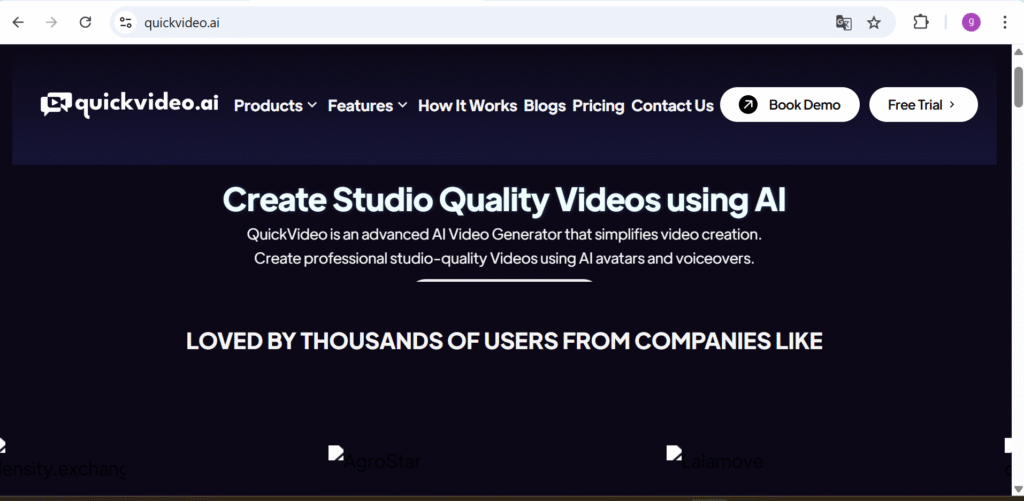Open the Pricing page
1024x501 pixels.
click(598, 105)
